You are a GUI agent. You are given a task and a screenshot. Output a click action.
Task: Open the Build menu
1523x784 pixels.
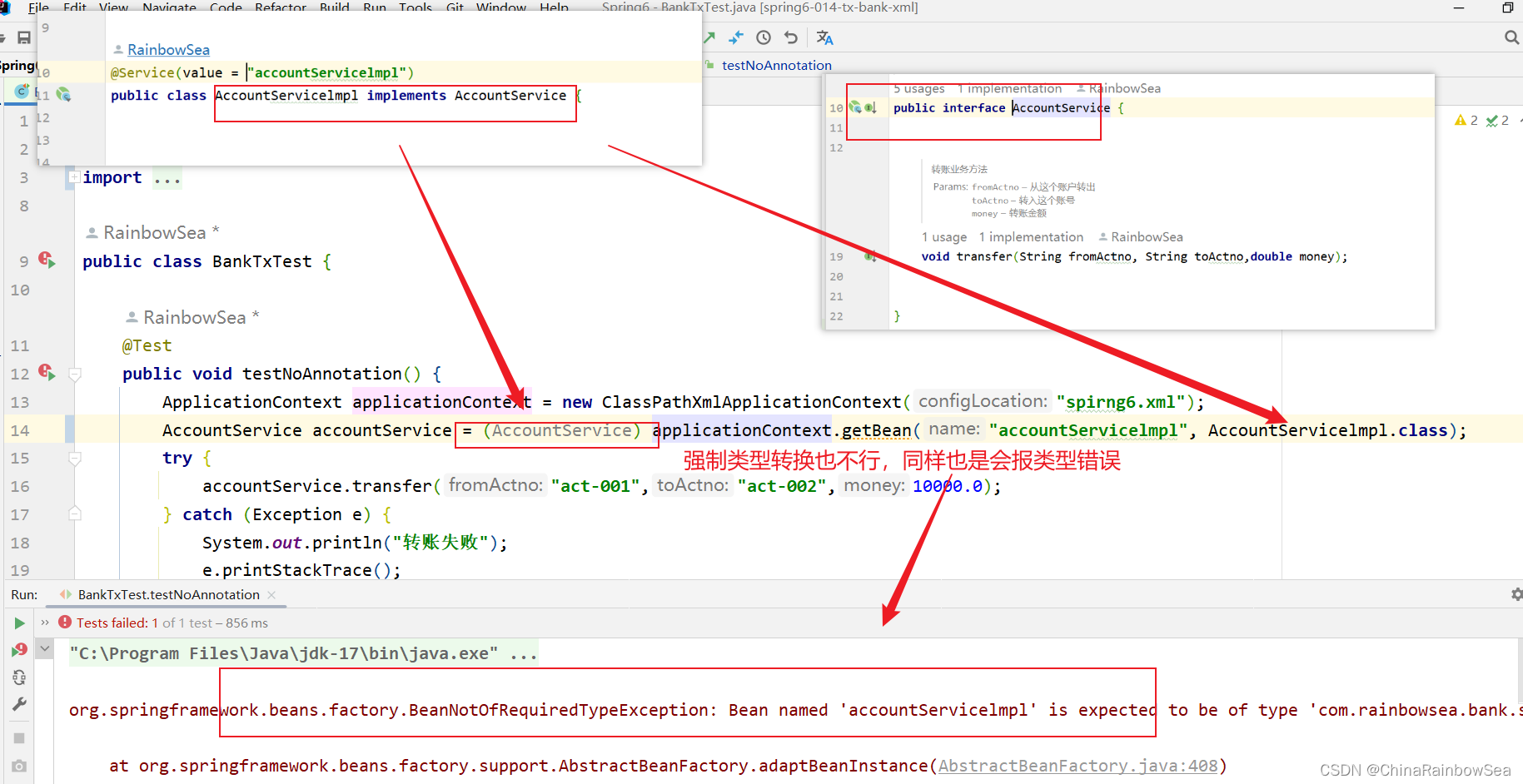coord(334,7)
